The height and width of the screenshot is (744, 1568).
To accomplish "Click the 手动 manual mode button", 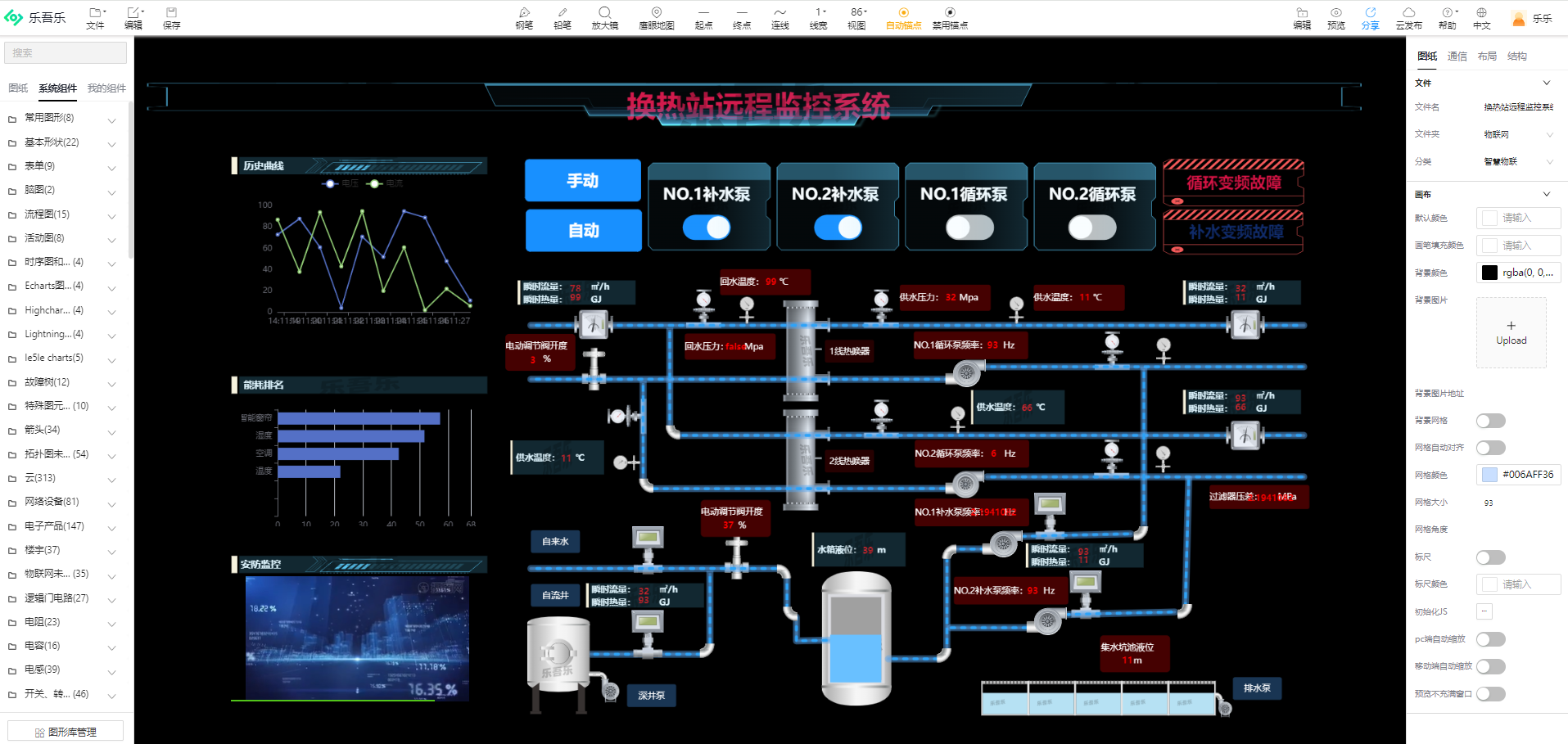I will point(582,180).
